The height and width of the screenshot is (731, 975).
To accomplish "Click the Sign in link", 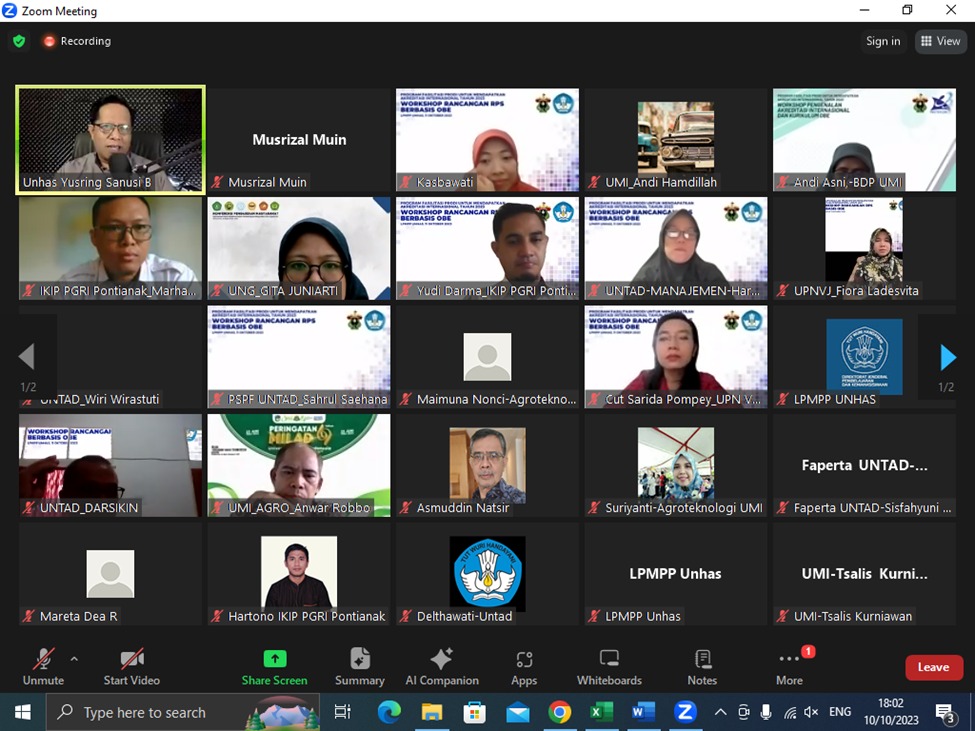I will coord(882,41).
